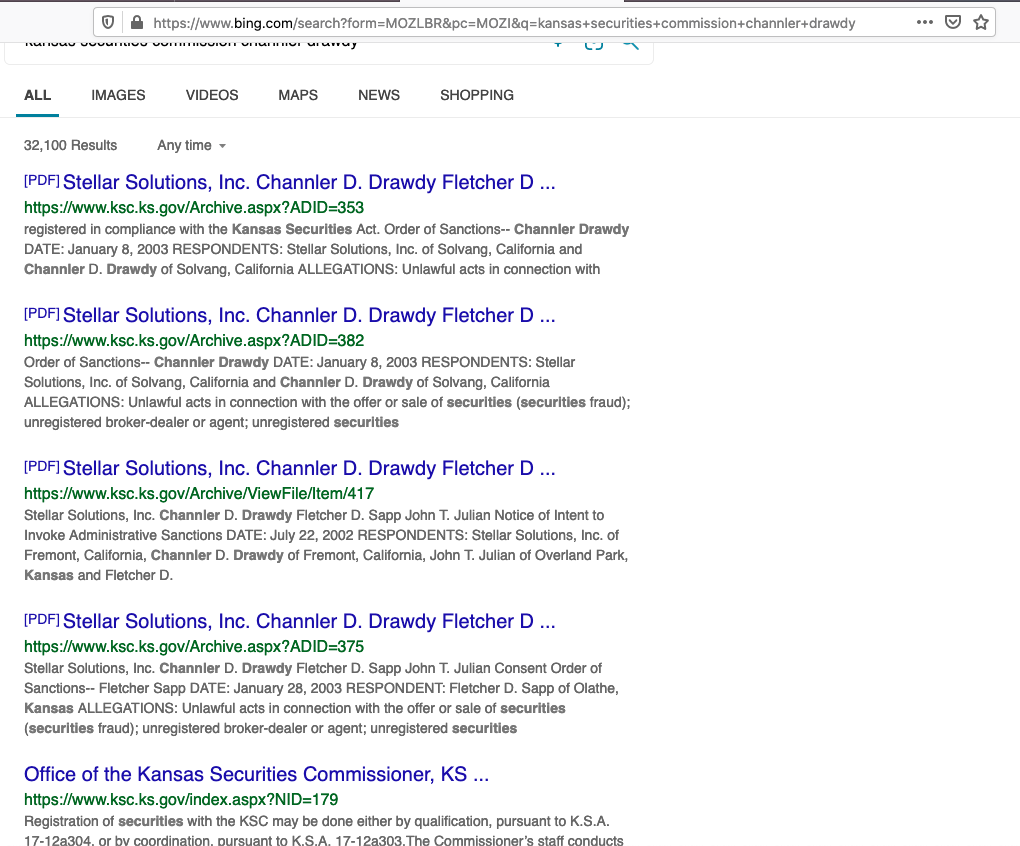The width and height of the screenshot is (1020, 846).
Task: Click snippet line "registered in compliance with the Kansas Securities"
Action: (x=188, y=230)
